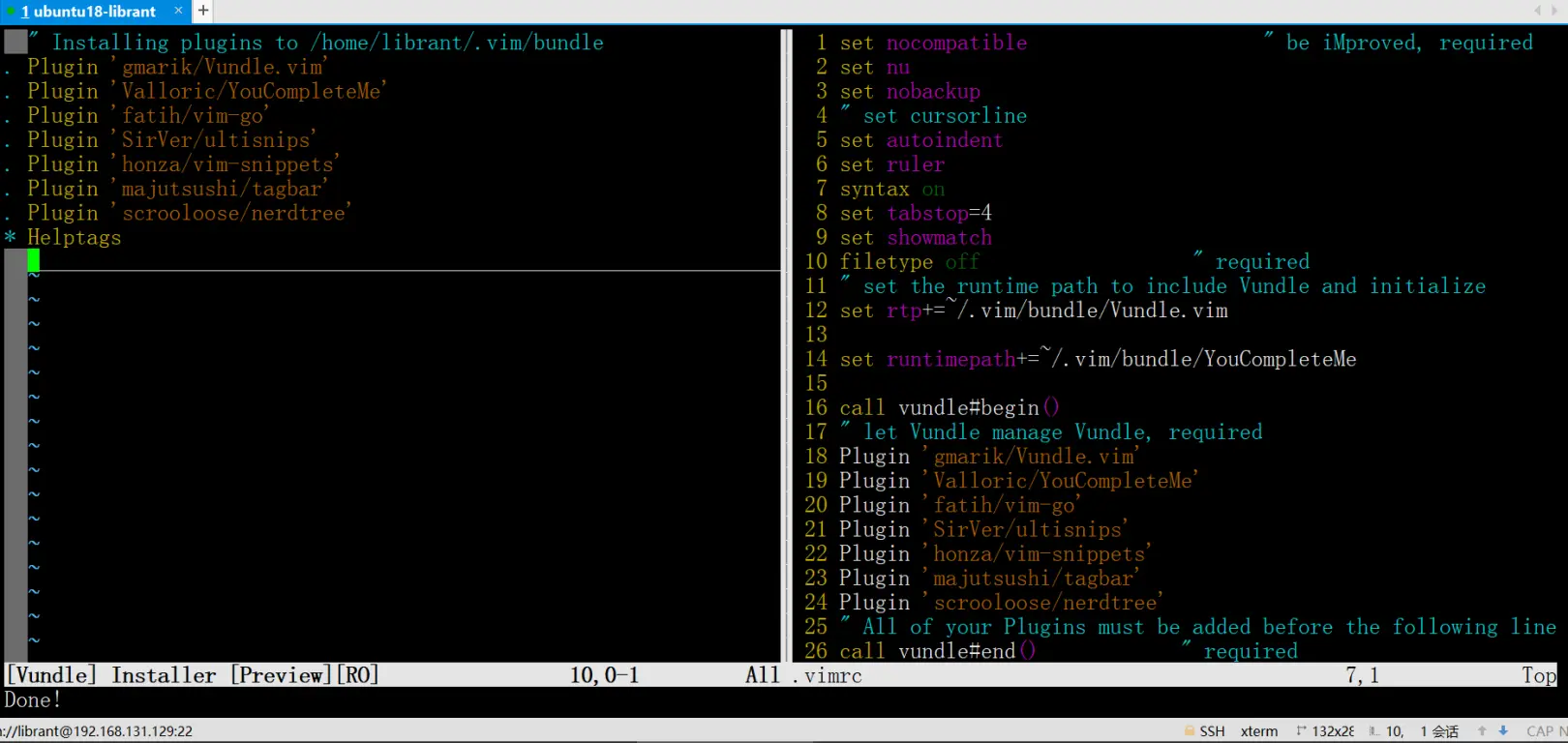Image resolution: width=1568 pixels, height=743 pixels.
Task: Click the terminal size icon near 132x28
Action: pos(1302,731)
